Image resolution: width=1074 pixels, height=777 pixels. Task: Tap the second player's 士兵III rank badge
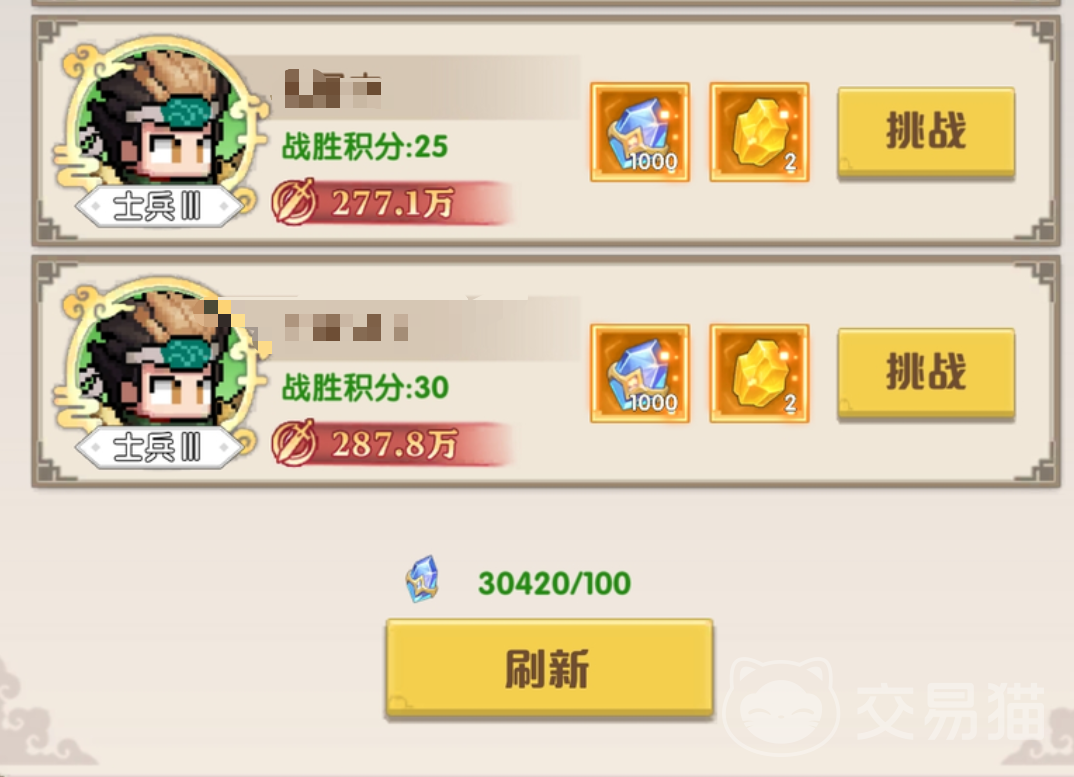point(159,447)
